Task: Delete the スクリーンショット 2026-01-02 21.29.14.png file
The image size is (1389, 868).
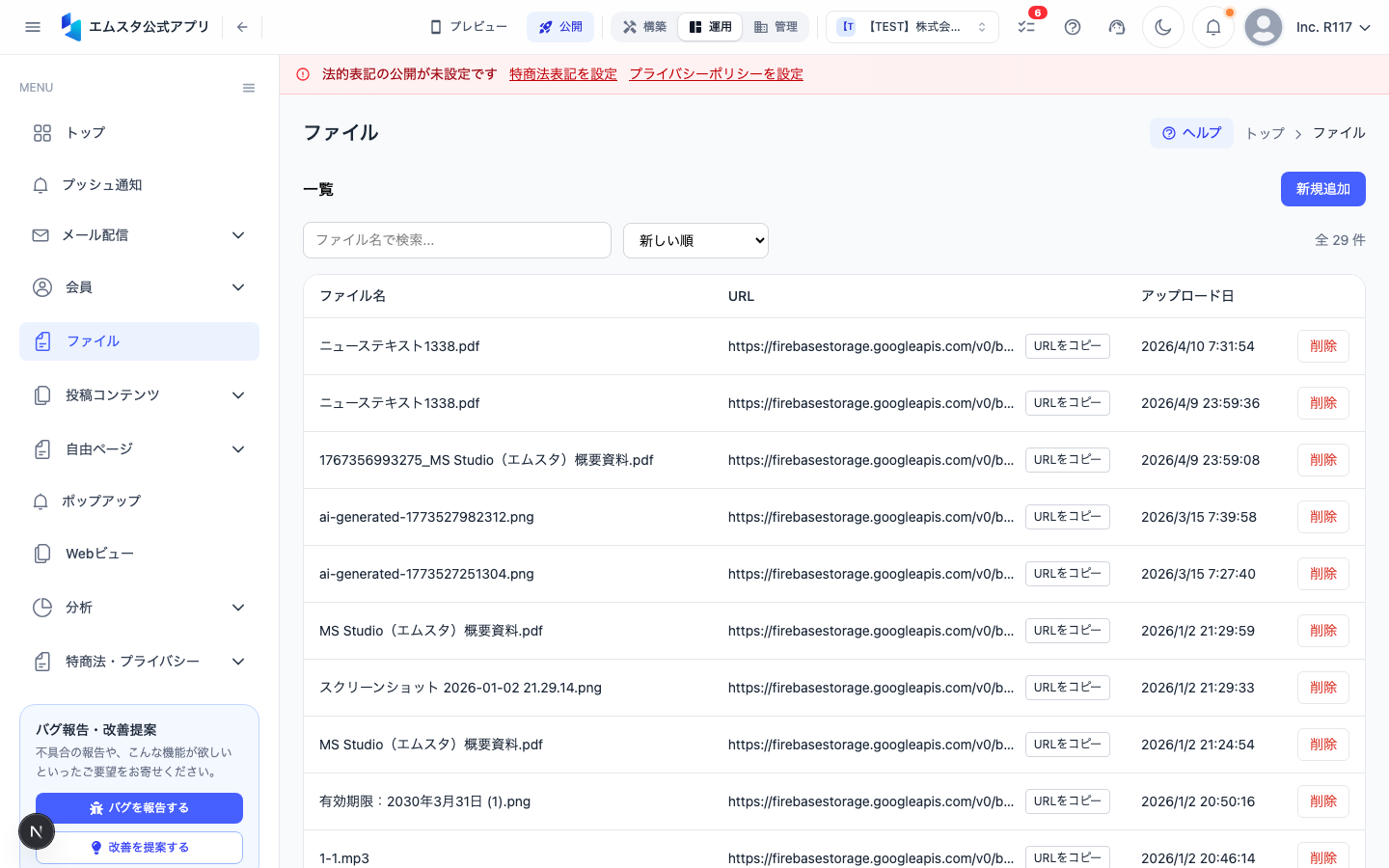Action: (x=1323, y=688)
